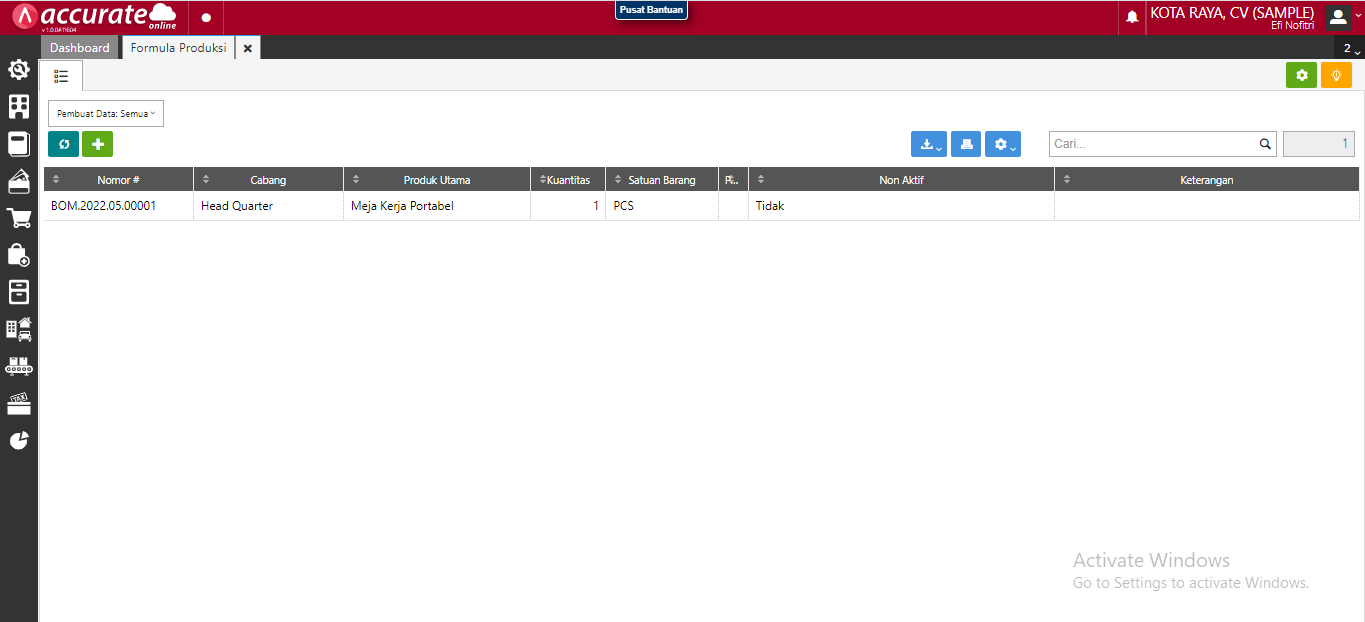Open the General Ledger book icon

coord(19,144)
